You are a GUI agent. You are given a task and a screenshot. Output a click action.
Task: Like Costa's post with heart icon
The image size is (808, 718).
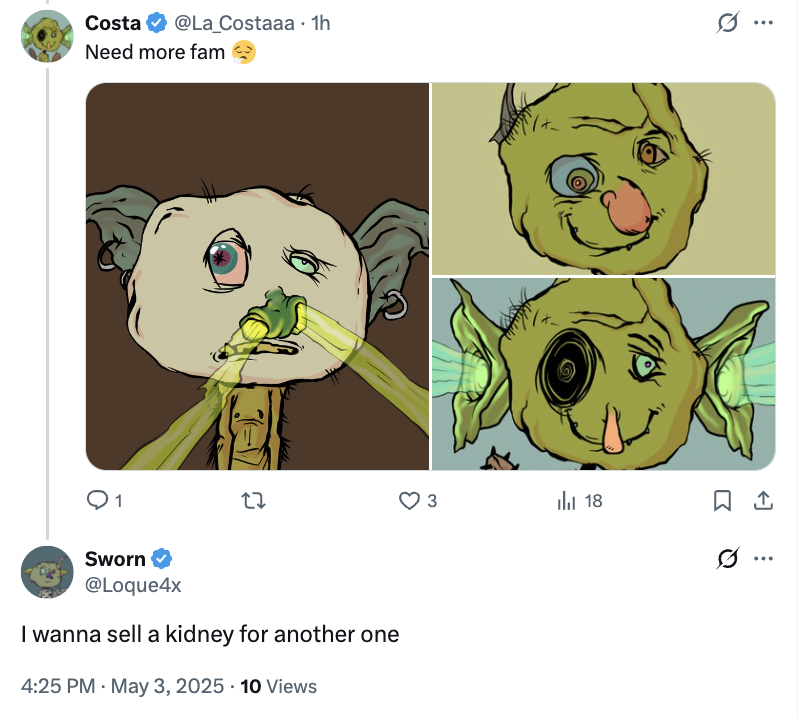pos(409,500)
